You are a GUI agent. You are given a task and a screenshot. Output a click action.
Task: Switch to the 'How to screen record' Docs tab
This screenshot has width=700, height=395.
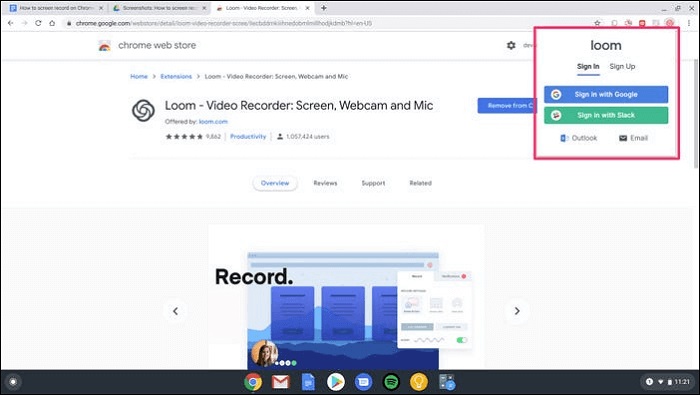tap(56, 8)
